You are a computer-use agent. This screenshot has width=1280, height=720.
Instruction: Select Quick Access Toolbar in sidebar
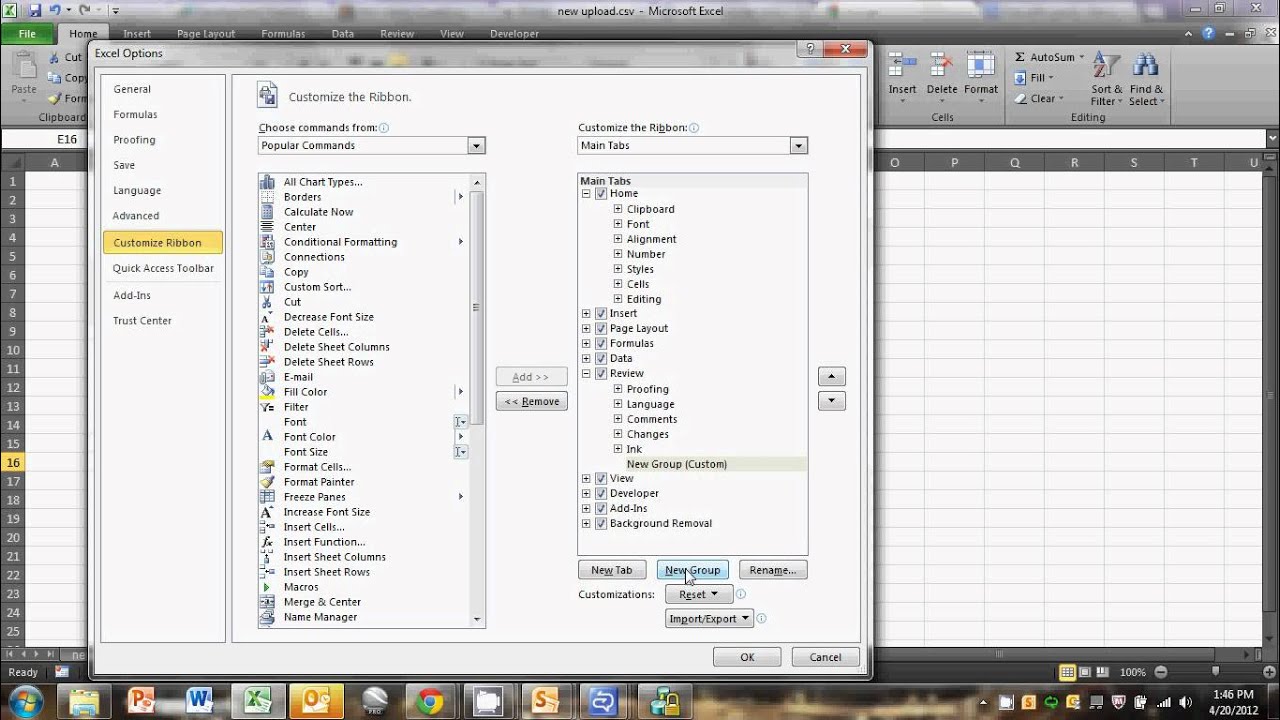coord(163,268)
